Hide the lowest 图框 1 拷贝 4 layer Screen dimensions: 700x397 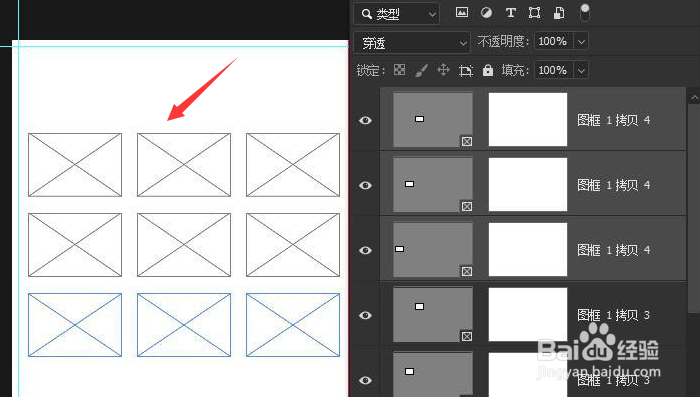click(365, 250)
